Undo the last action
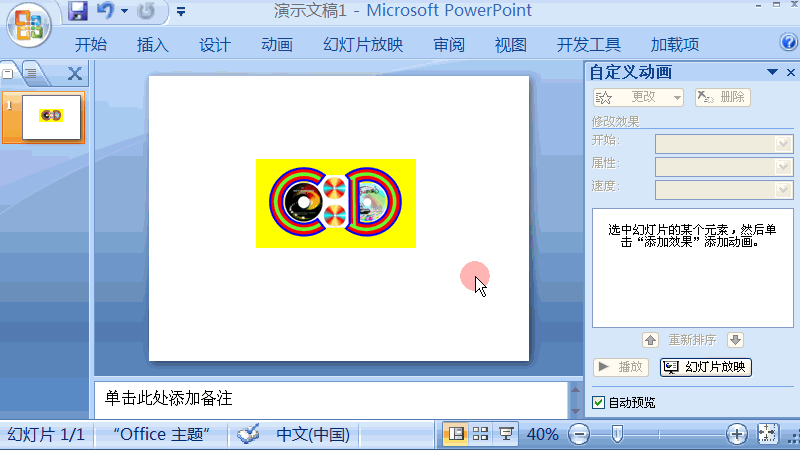 click(105, 10)
